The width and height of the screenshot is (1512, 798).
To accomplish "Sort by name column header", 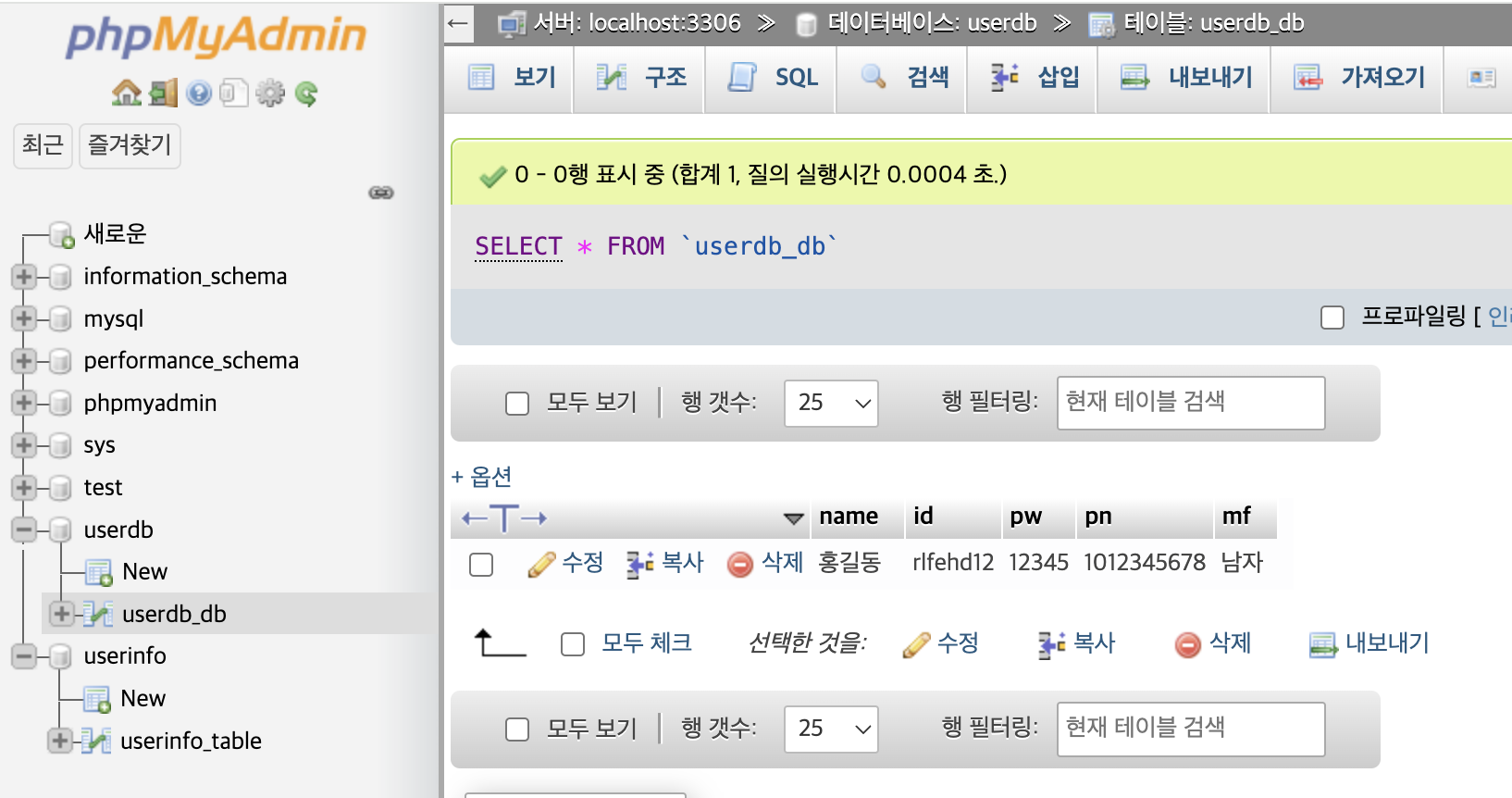I will coord(849,517).
